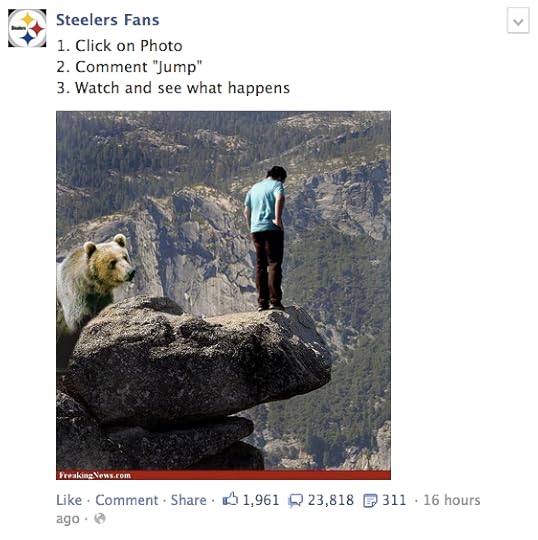Open the large boulder cliff photo
Screen dimensions: 538x540
[x=223, y=295]
